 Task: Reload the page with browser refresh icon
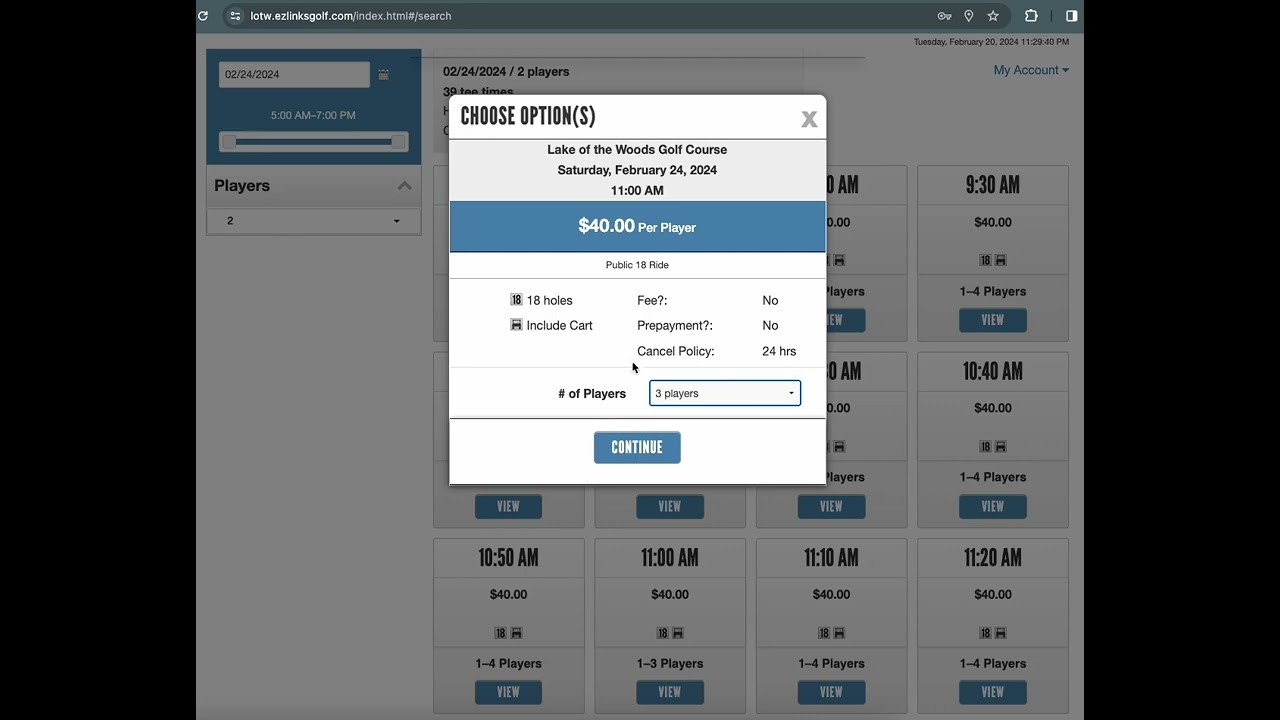[x=203, y=16]
